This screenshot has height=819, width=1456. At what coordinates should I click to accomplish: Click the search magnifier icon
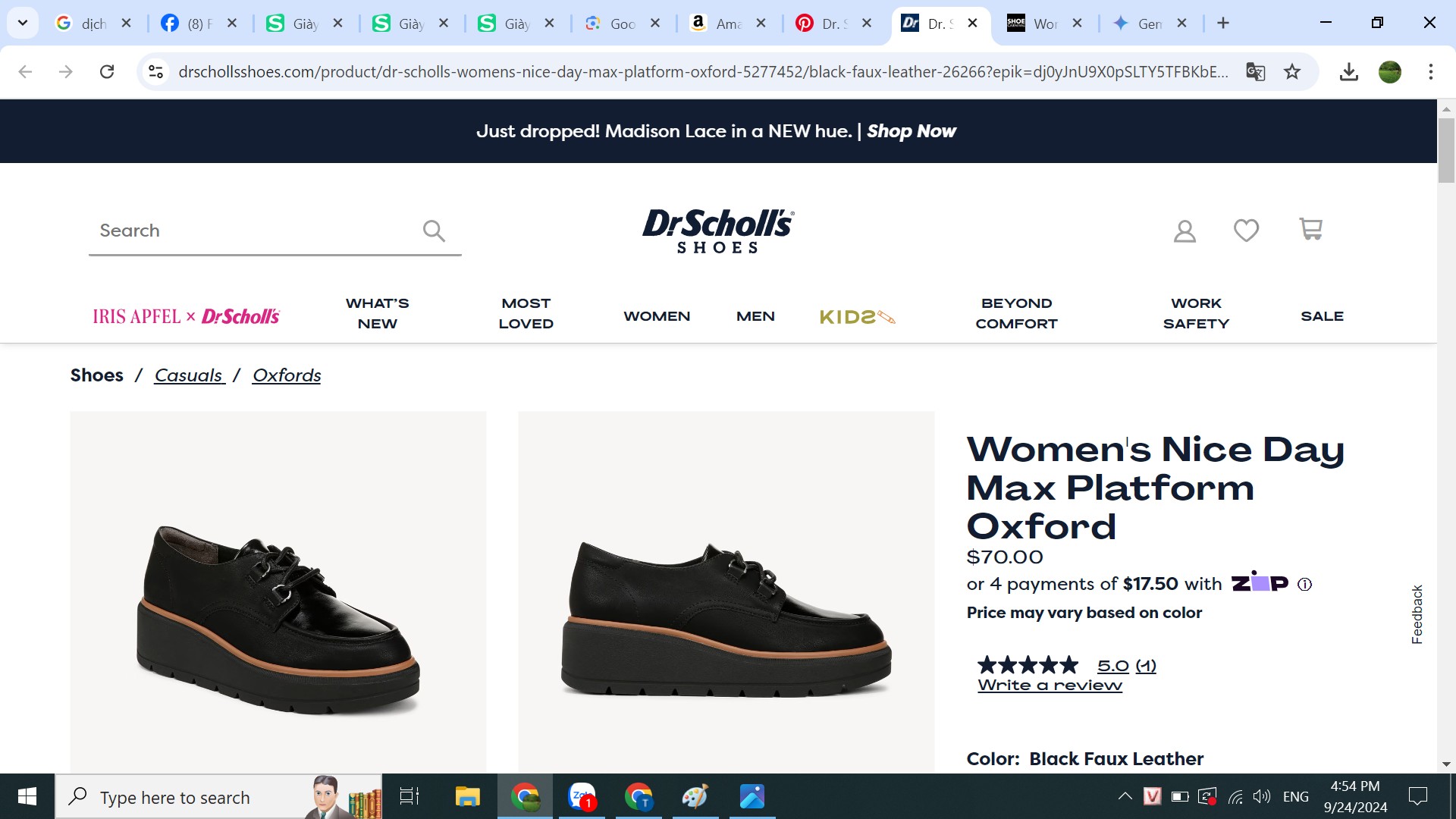pyautogui.click(x=434, y=231)
